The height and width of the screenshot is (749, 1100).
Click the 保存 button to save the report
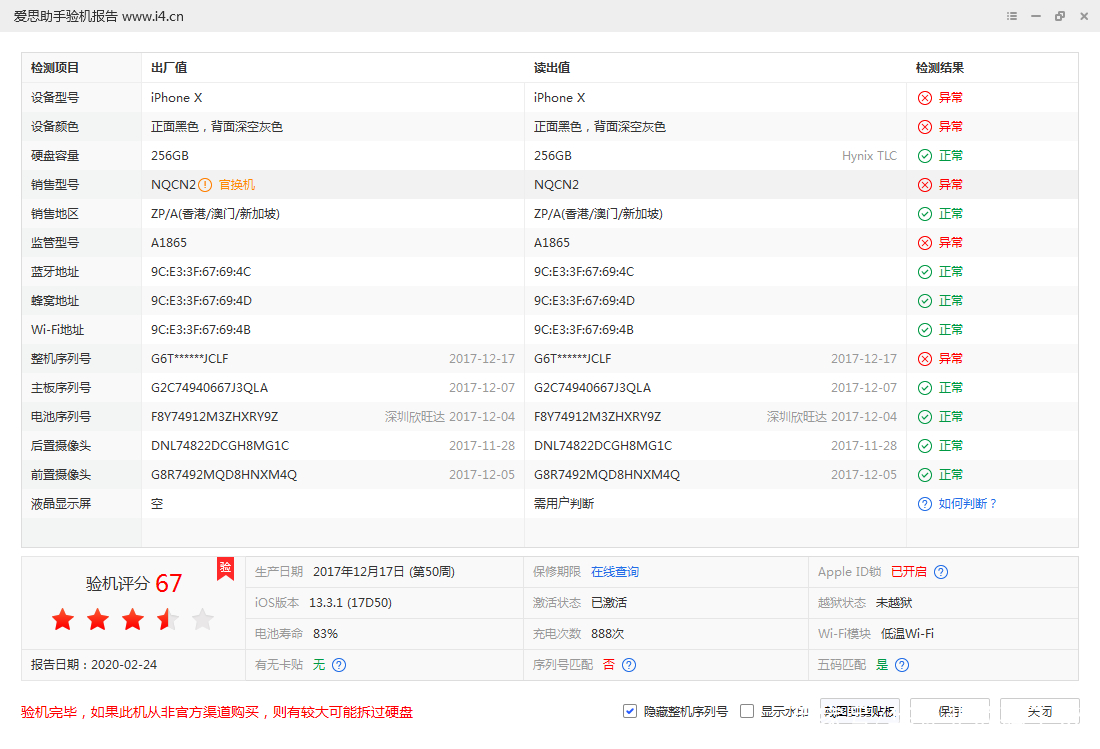tap(948, 711)
